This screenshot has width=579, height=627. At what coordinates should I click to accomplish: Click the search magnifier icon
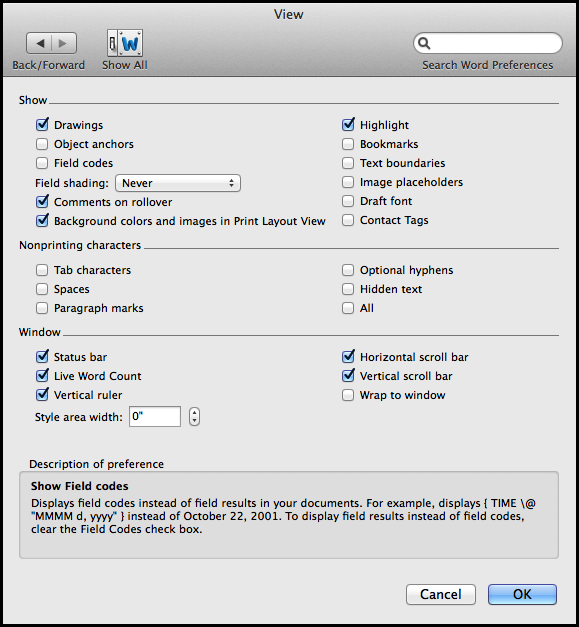pyautogui.click(x=424, y=43)
